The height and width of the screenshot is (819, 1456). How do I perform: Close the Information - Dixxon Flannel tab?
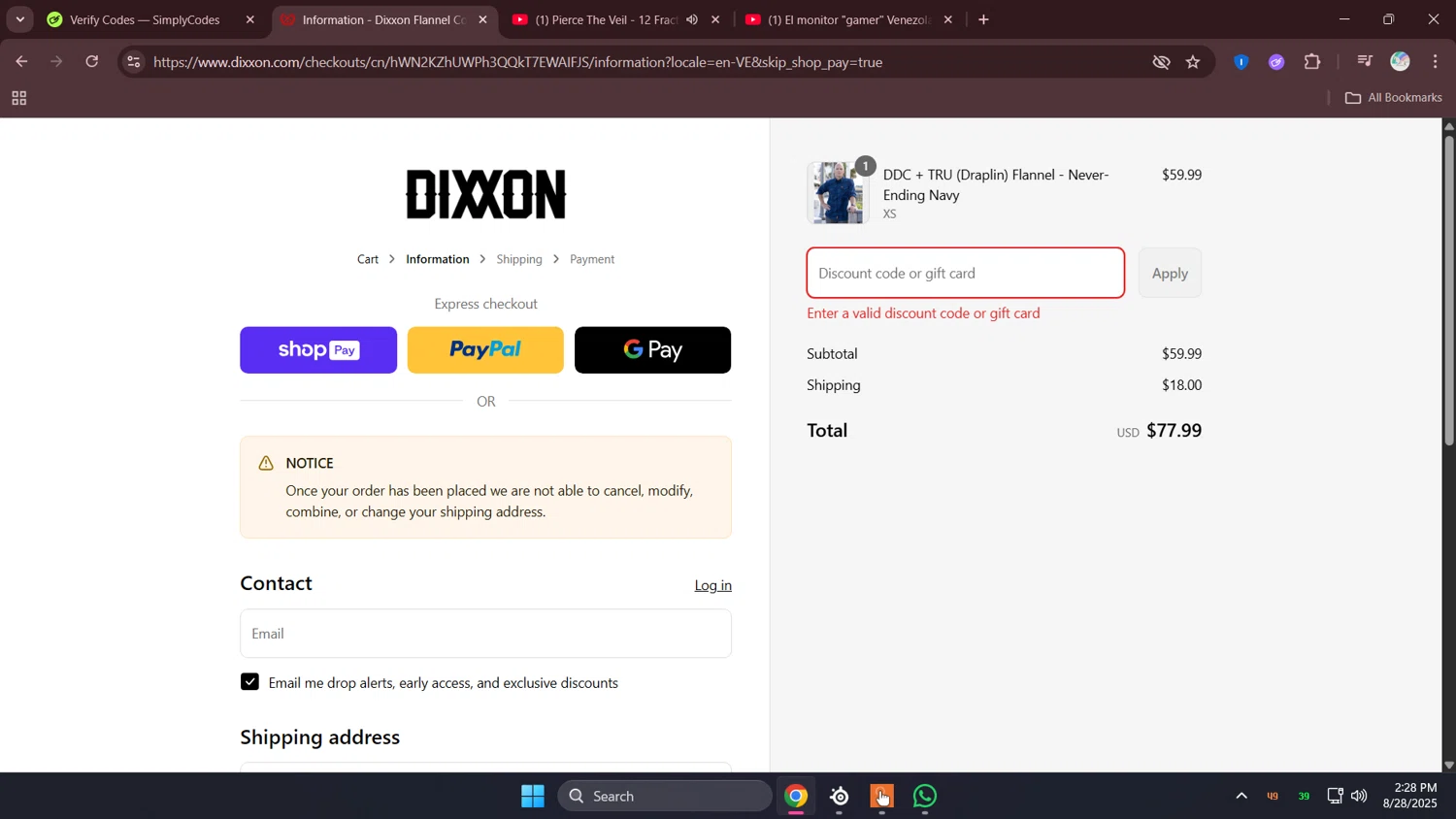tap(483, 19)
